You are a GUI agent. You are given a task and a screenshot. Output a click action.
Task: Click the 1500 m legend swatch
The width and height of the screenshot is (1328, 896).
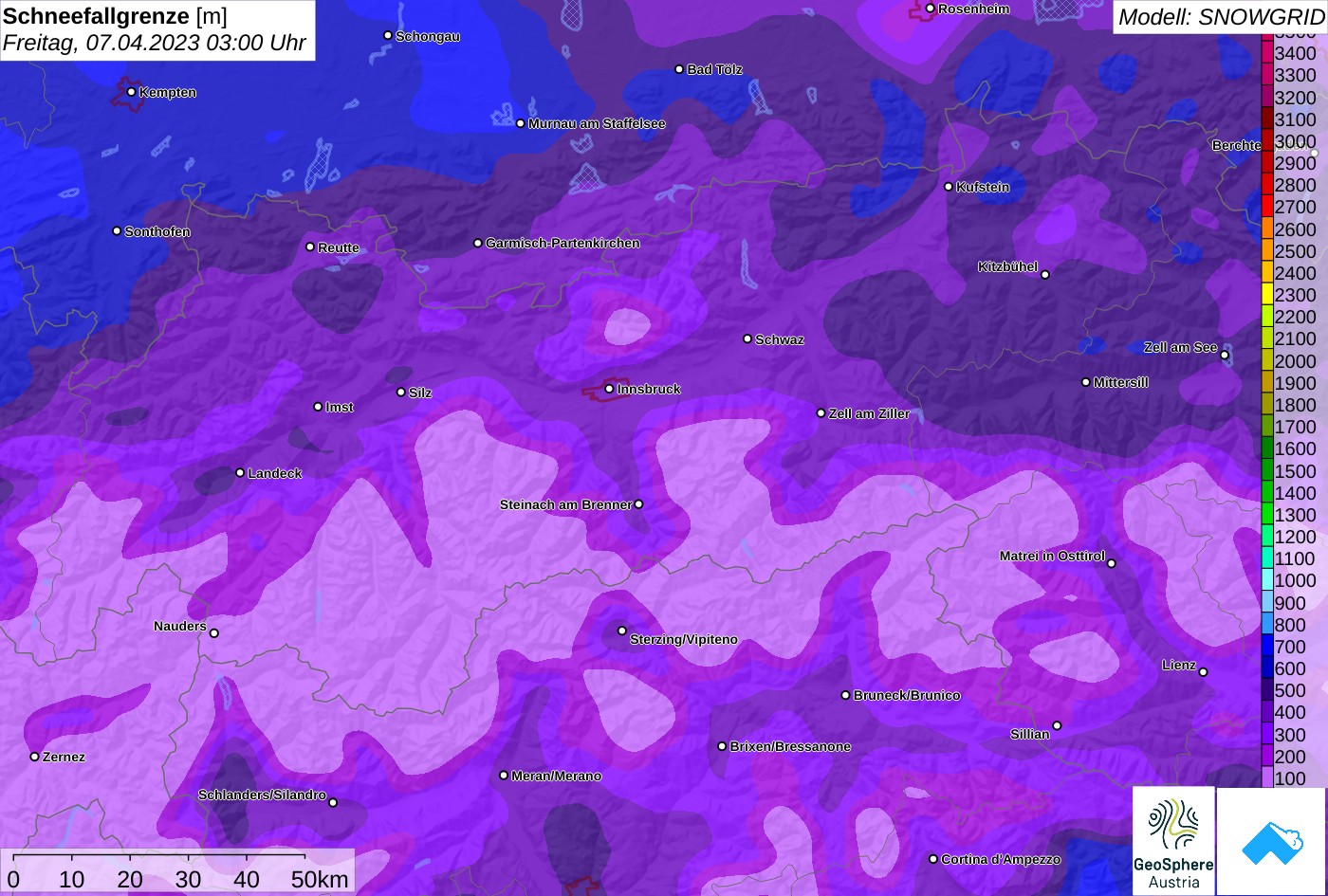point(1266,470)
